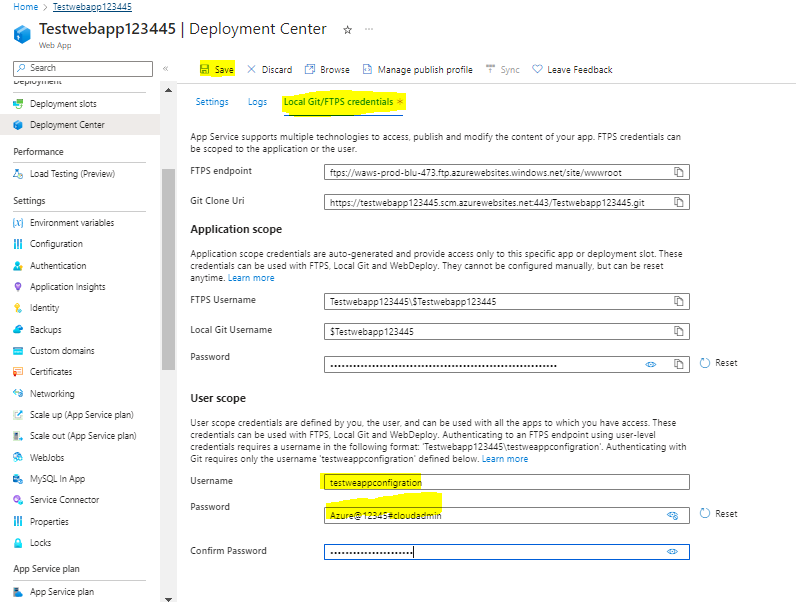Open Testwebapp123445 breadcrumb link
The image size is (796, 602).
[x=92, y=7]
